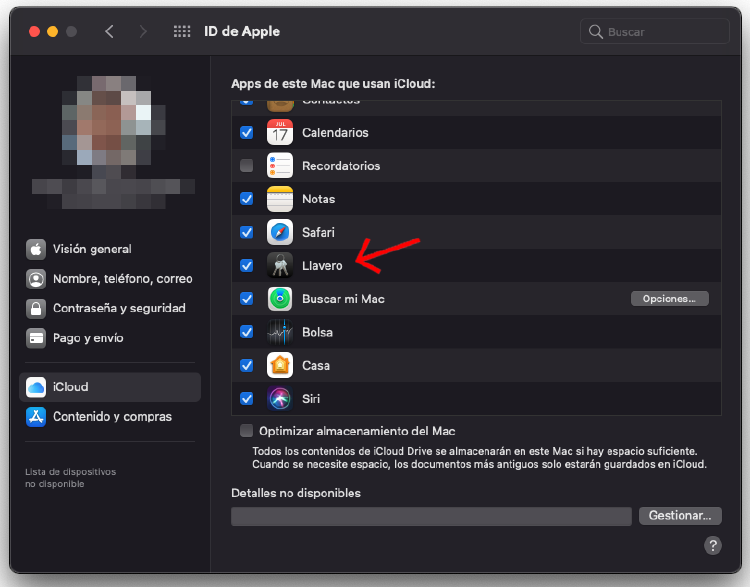Click the Opciones... button for Buscar mi Mac
The image size is (750, 587).
670,299
